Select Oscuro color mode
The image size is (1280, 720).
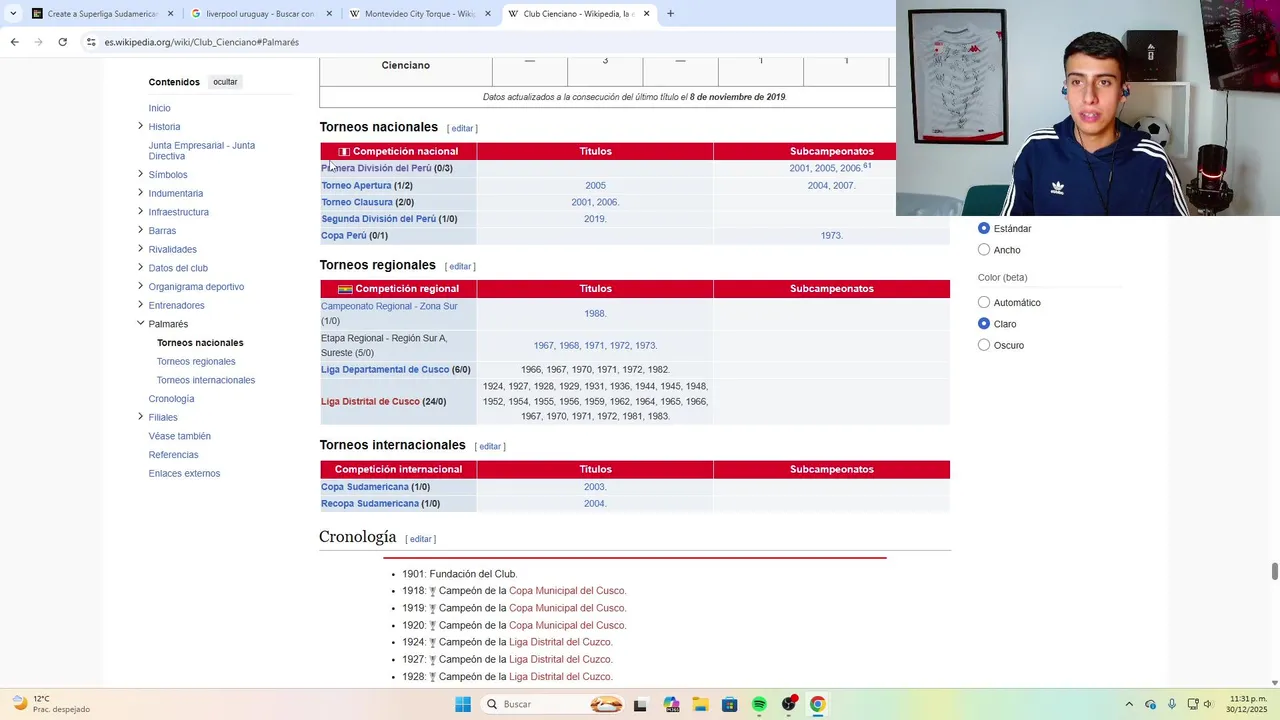click(x=984, y=345)
